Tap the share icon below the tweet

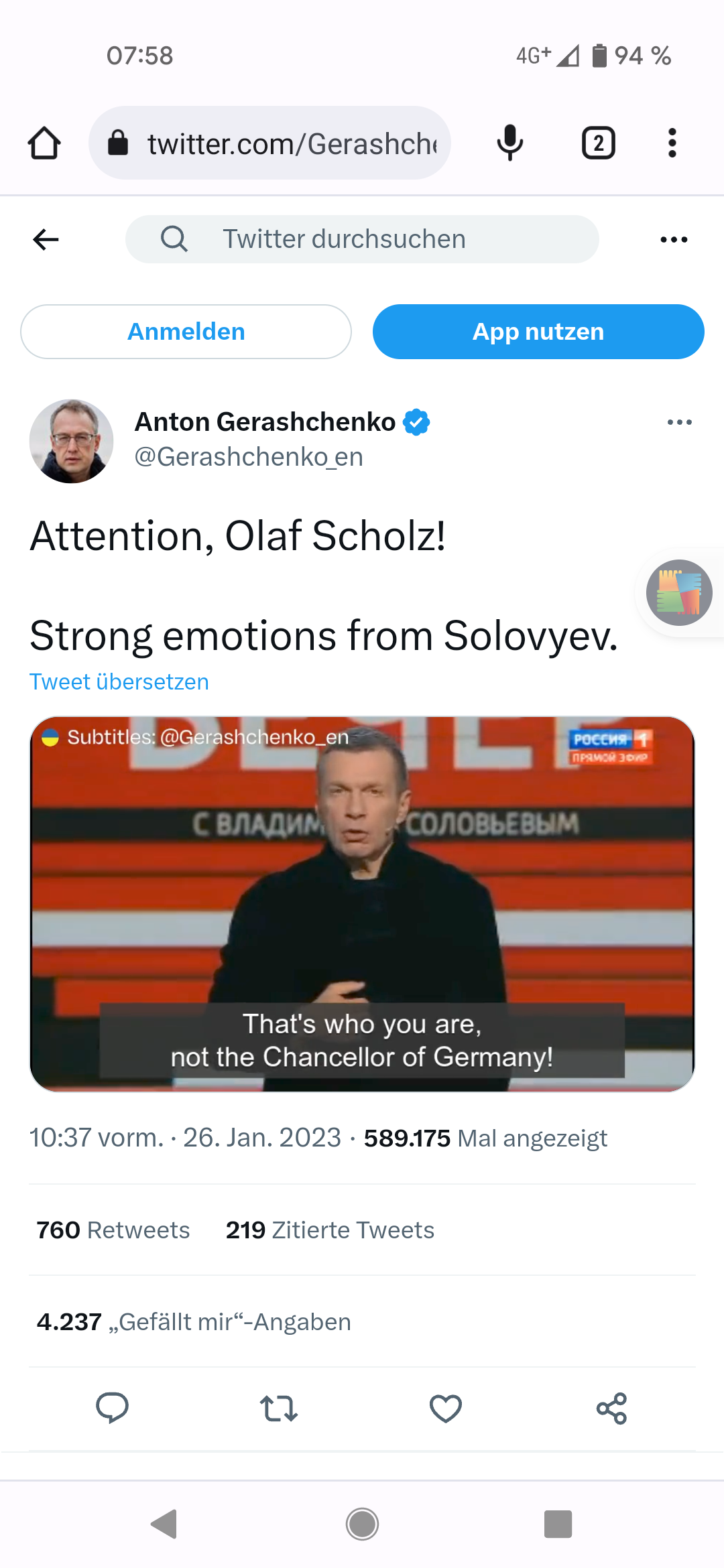[x=611, y=1408]
